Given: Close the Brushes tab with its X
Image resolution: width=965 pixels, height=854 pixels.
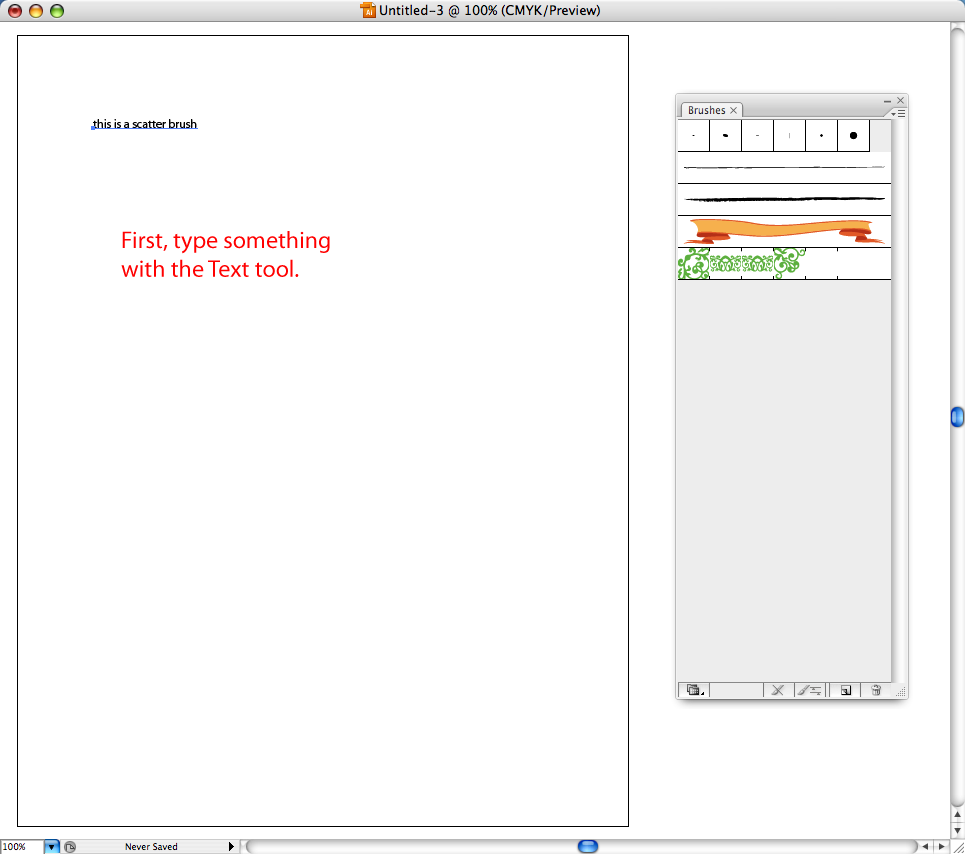Looking at the screenshot, I should point(734,110).
